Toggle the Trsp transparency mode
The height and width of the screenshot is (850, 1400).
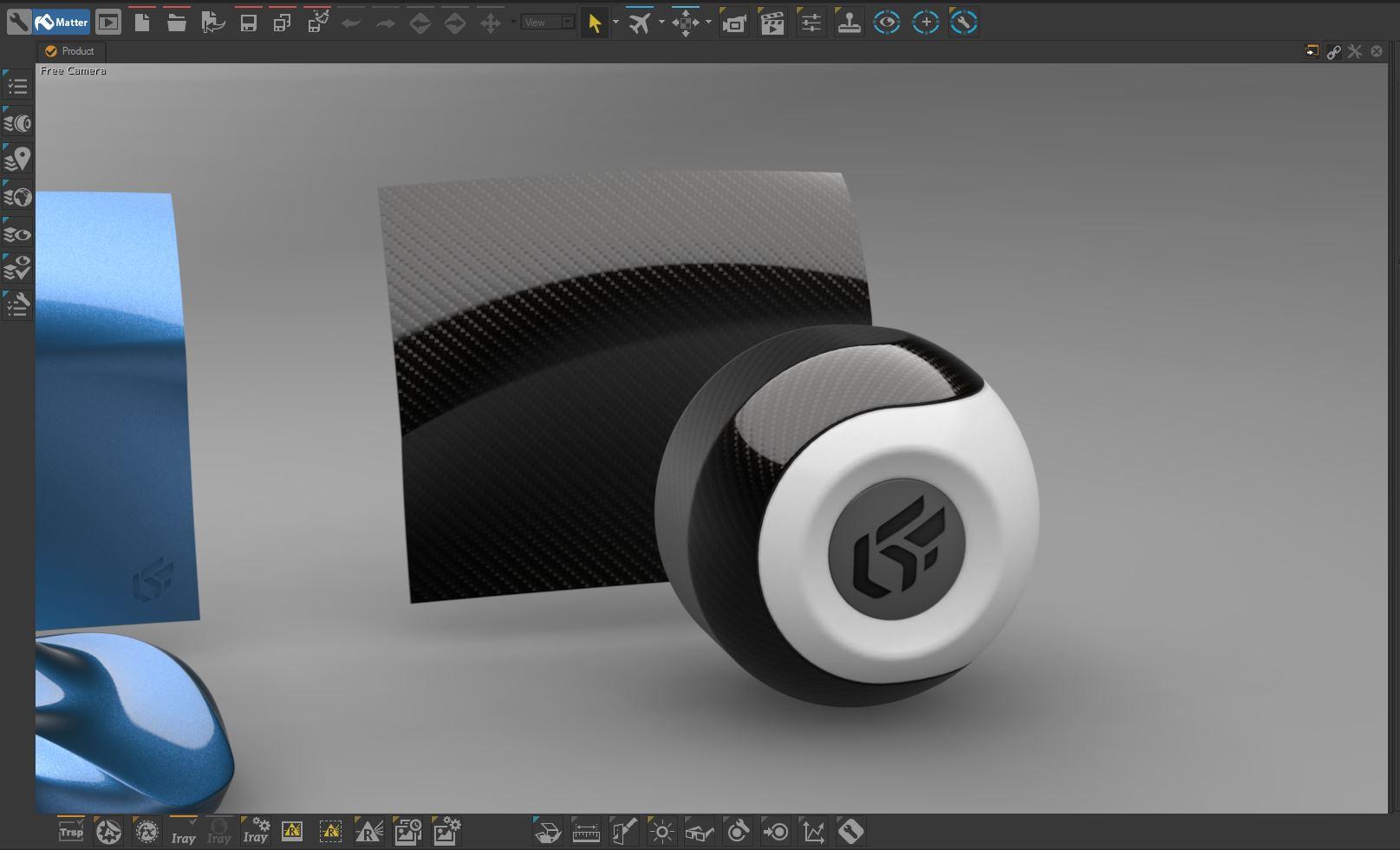pyautogui.click(x=71, y=831)
